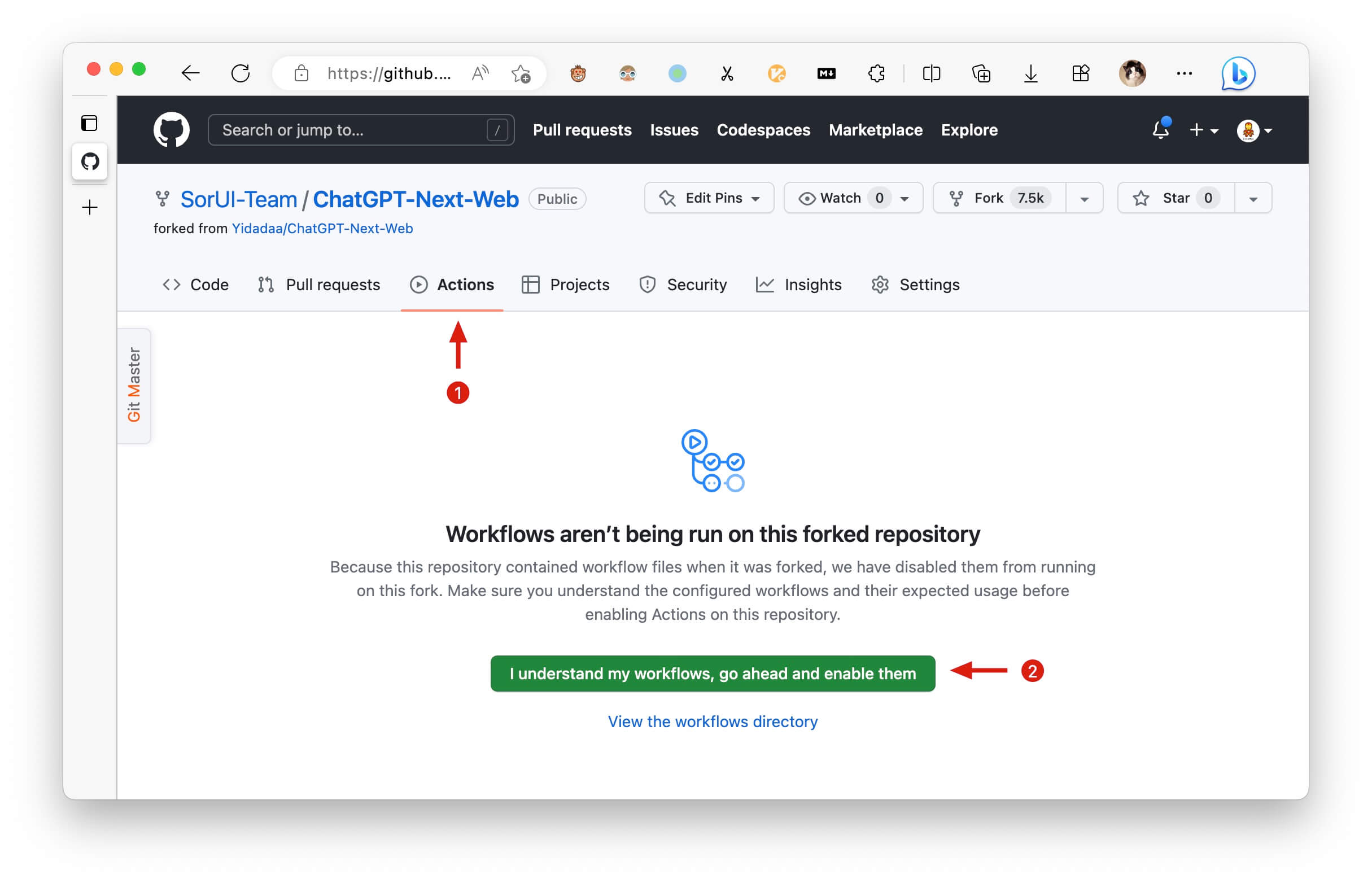Click the Security shield icon
Screen dimensions: 1372x883
coord(648,285)
